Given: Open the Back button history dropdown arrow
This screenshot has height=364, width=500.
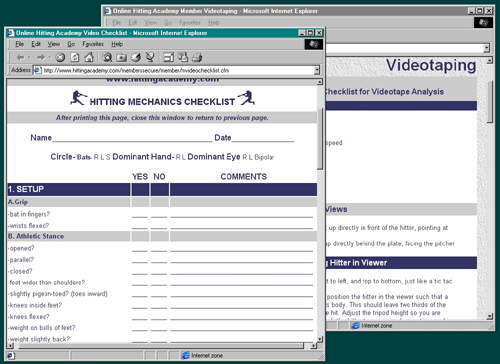Looking at the screenshot, I should 29,58.
